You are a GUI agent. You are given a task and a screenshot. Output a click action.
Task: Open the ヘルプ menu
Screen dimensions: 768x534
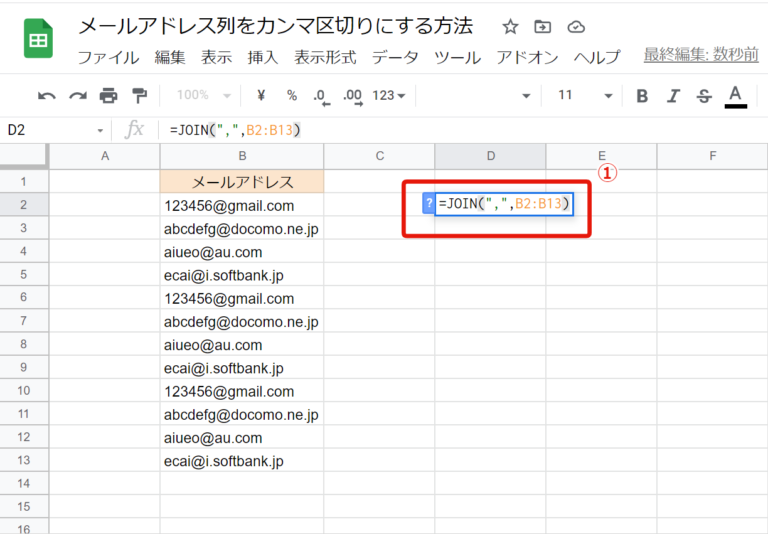point(597,57)
